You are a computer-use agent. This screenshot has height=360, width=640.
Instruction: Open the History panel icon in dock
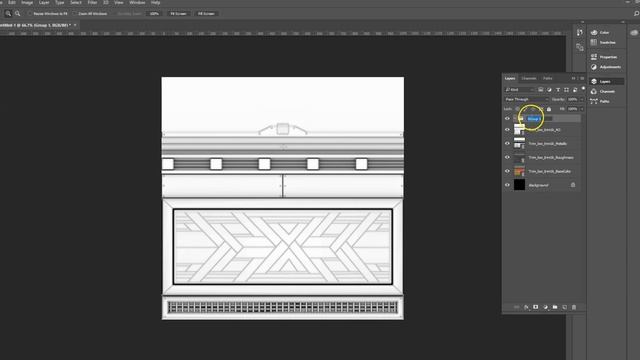[580, 32]
